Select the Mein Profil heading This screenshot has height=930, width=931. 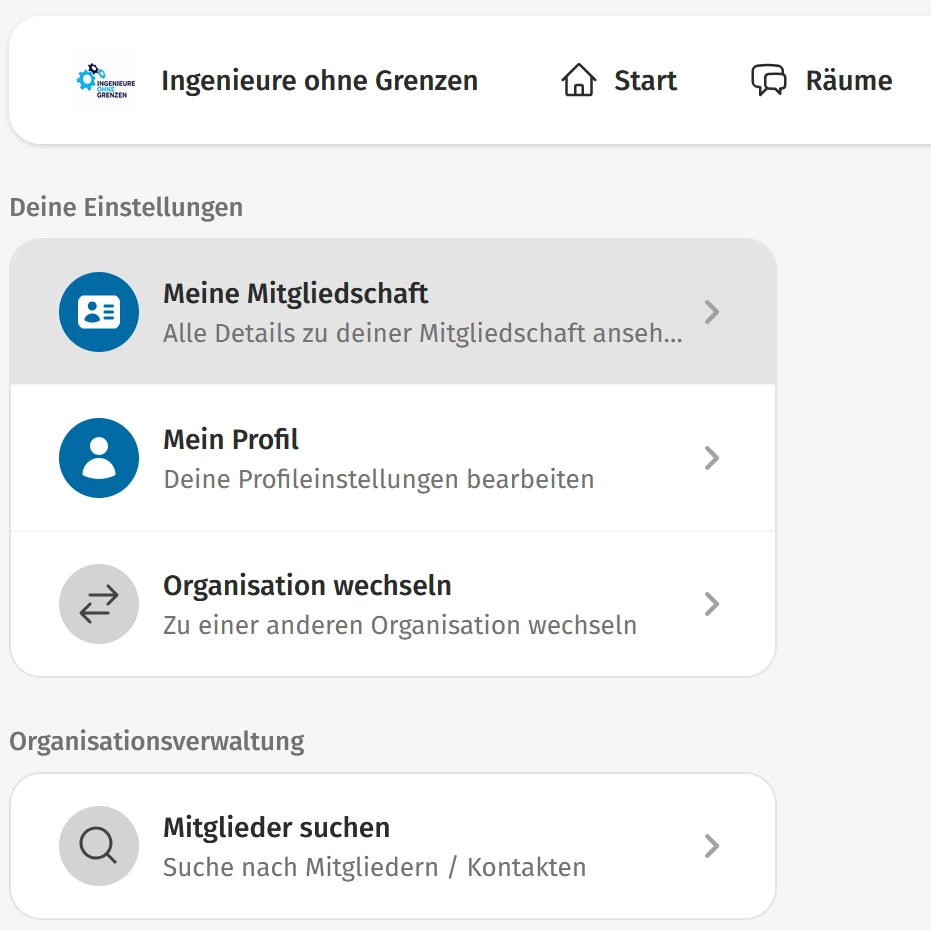pyautogui.click(x=231, y=440)
